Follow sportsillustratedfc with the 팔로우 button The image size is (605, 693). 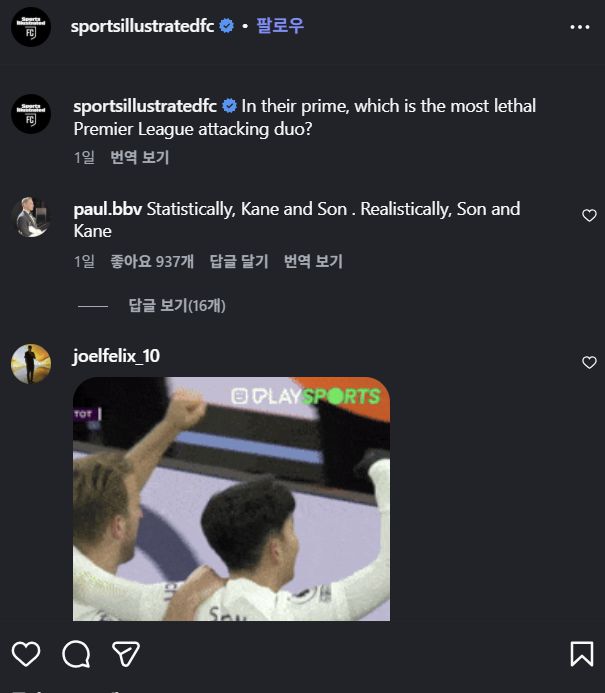coord(280,27)
